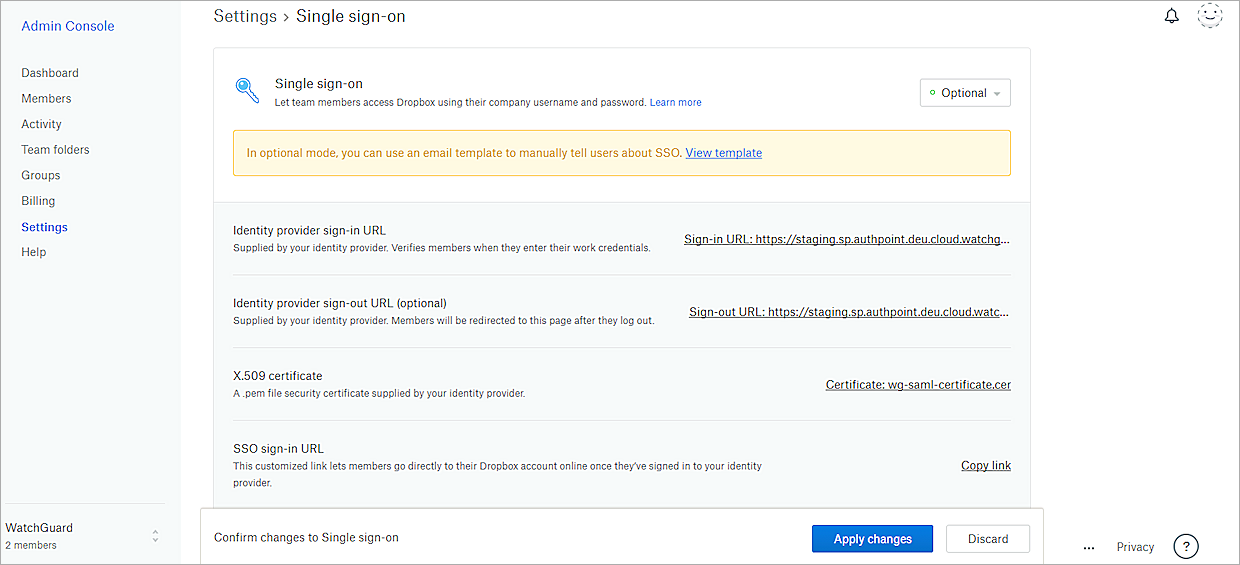This screenshot has width=1240, height=565.
Task: Open Team folders section
Action: pos(55,150)
